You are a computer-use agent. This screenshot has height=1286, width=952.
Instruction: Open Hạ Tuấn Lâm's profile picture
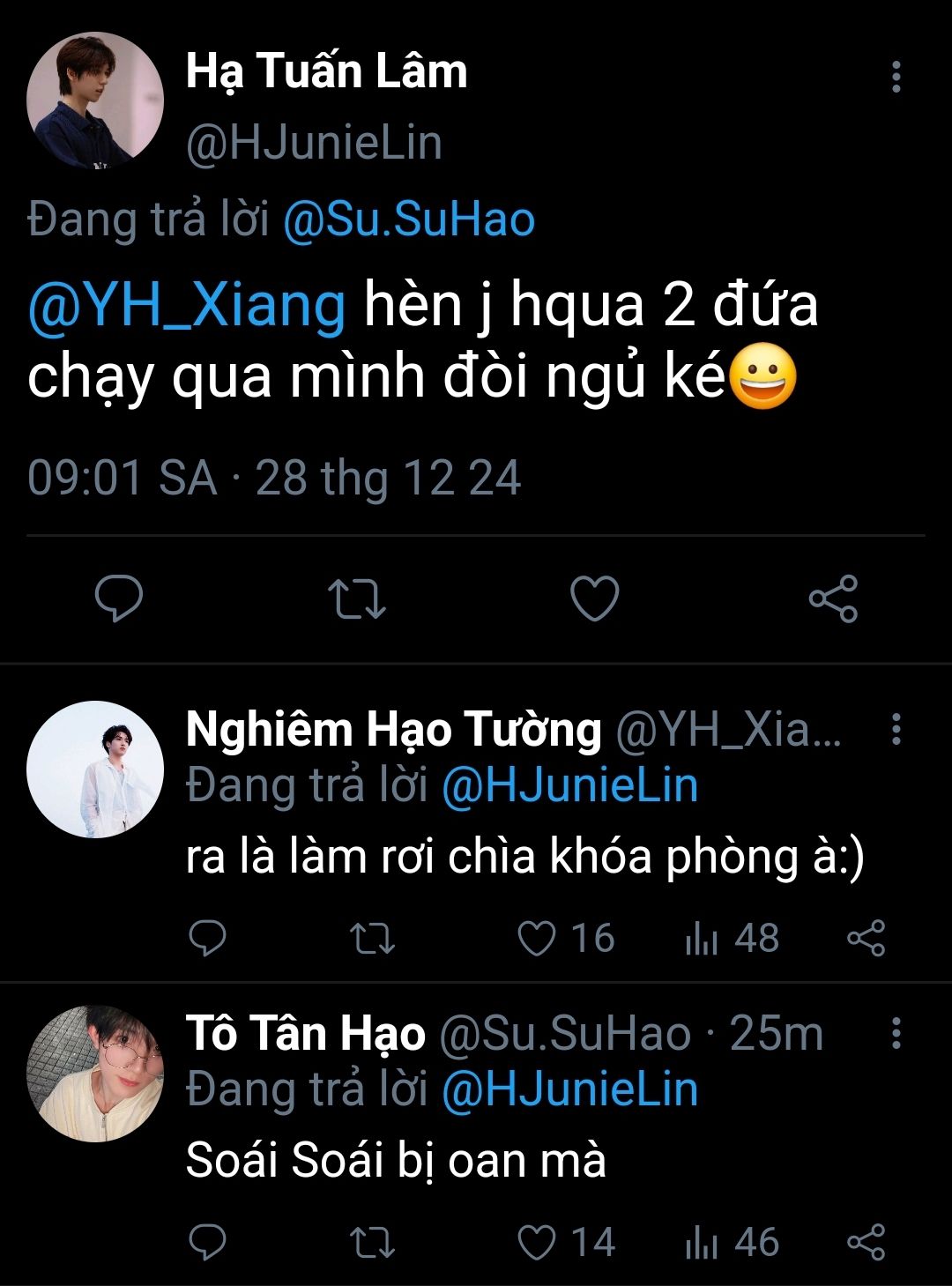[x=95, y=100]
